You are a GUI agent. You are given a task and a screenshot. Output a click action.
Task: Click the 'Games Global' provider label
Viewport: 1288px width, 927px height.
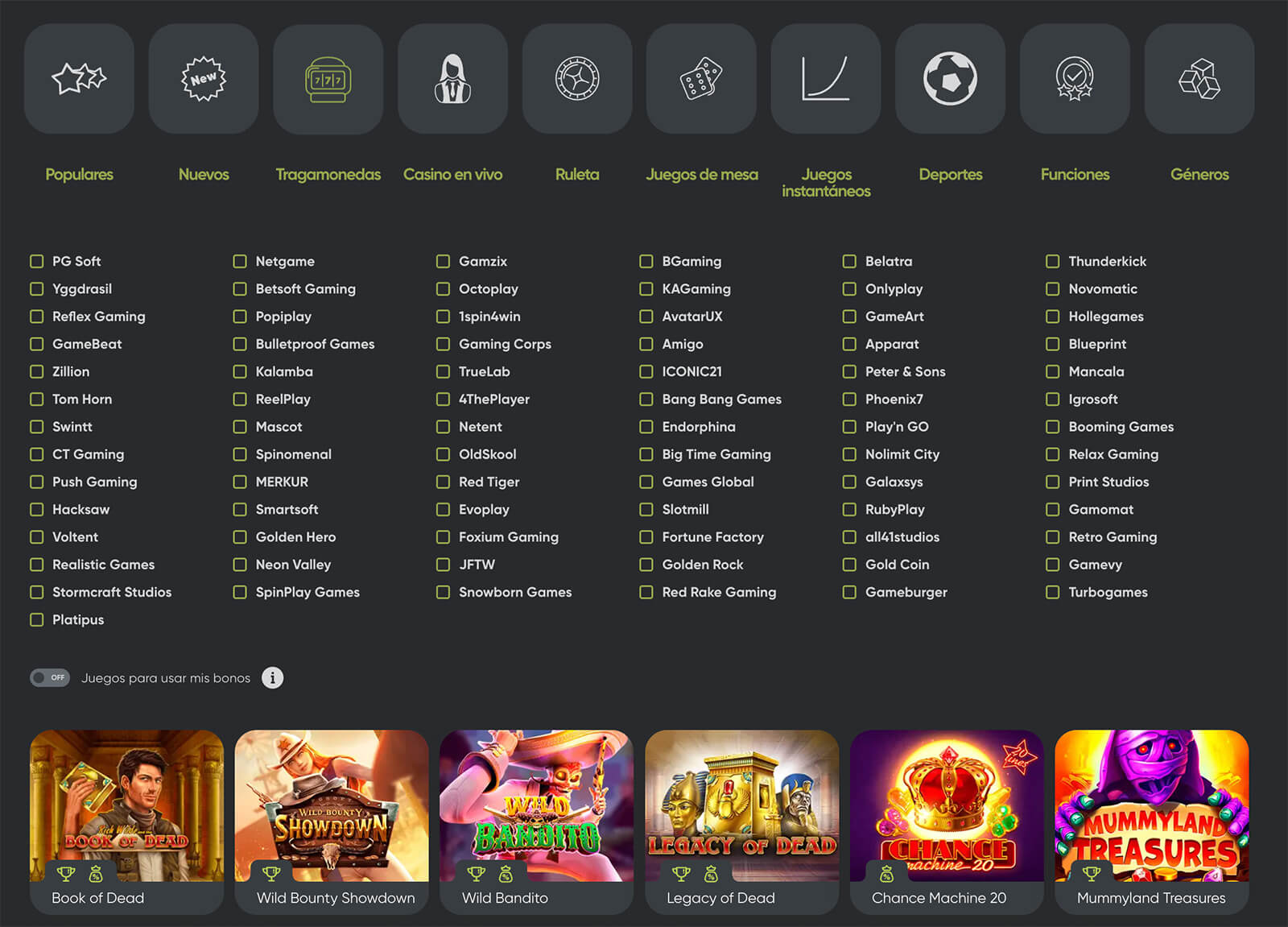tap(708, 482)
